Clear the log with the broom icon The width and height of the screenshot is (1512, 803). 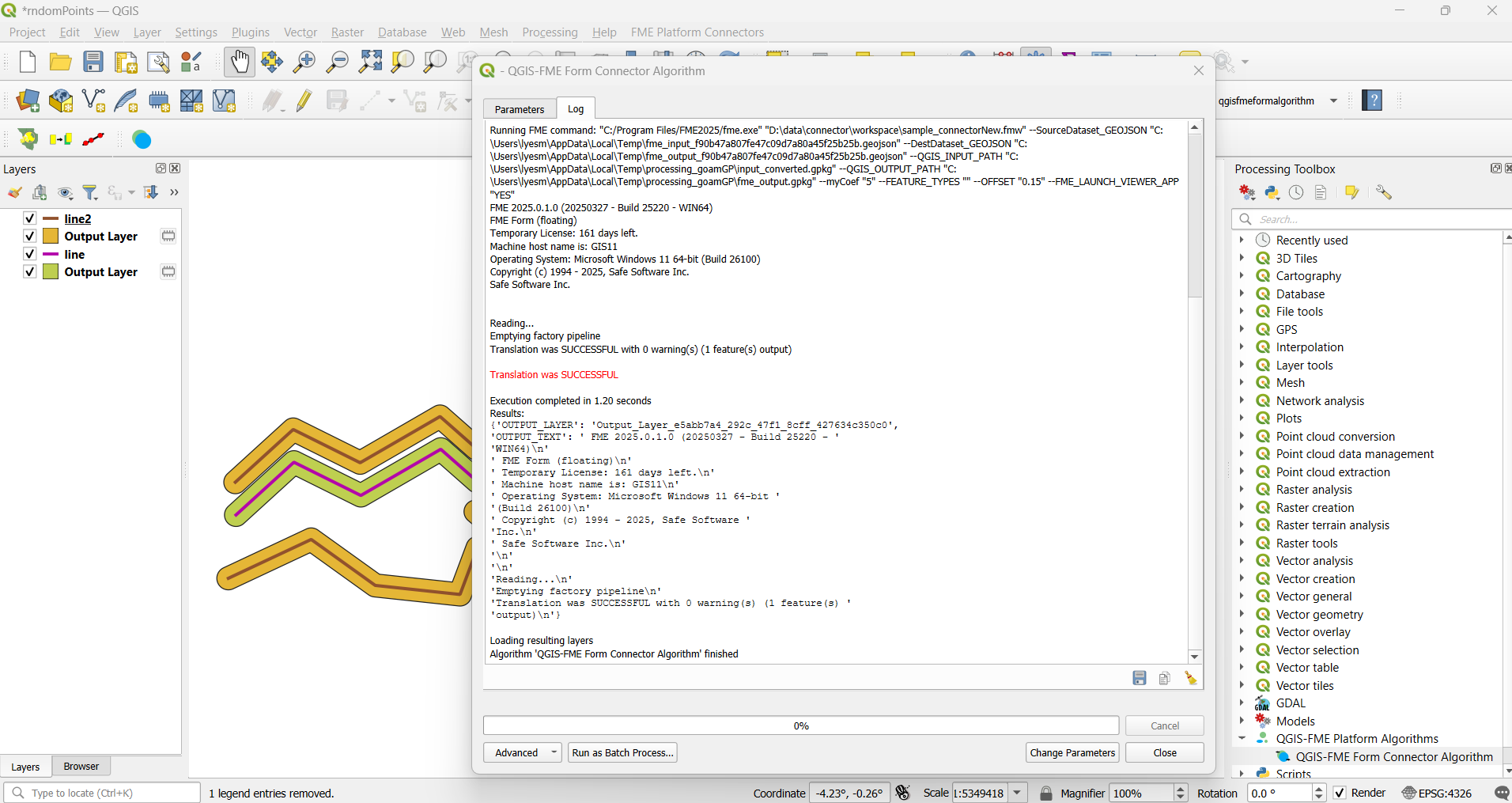click(x=1190, y=678)
